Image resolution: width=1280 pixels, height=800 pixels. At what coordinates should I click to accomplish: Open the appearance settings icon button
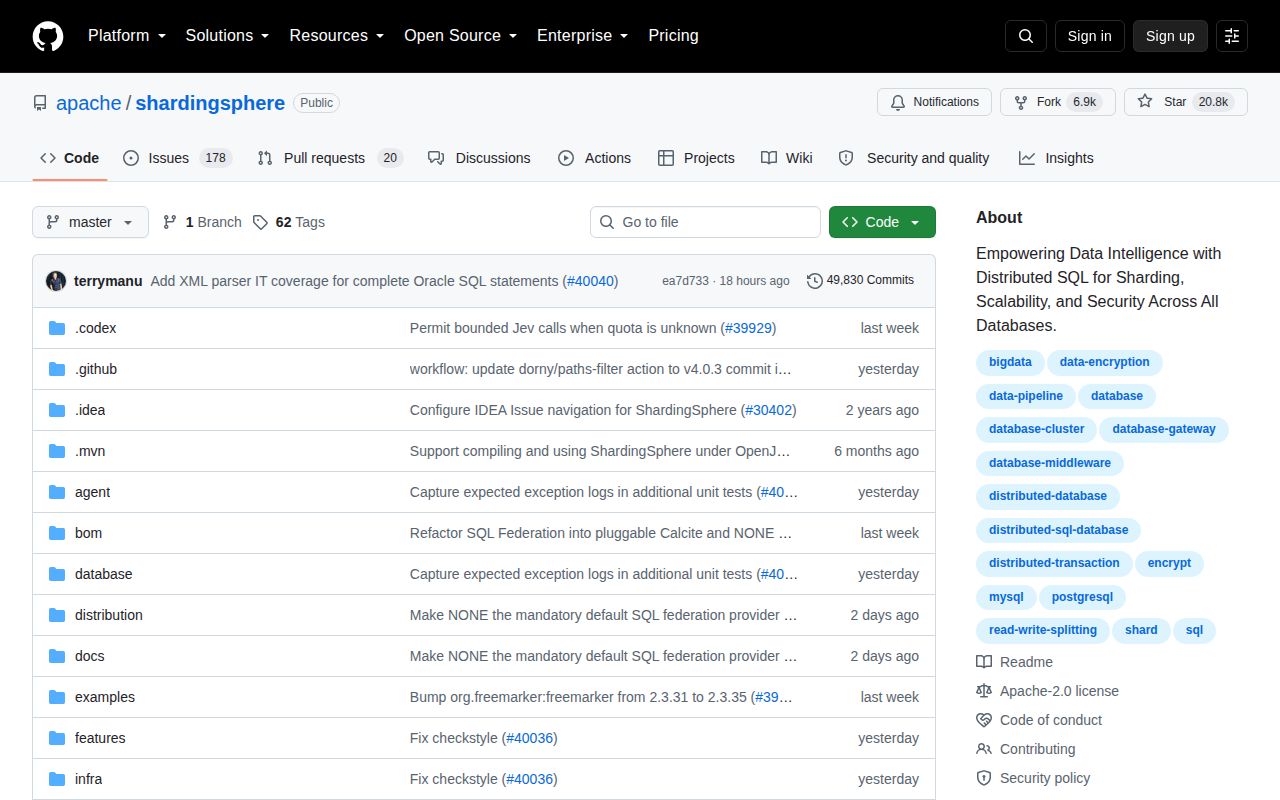point(1232,36)
